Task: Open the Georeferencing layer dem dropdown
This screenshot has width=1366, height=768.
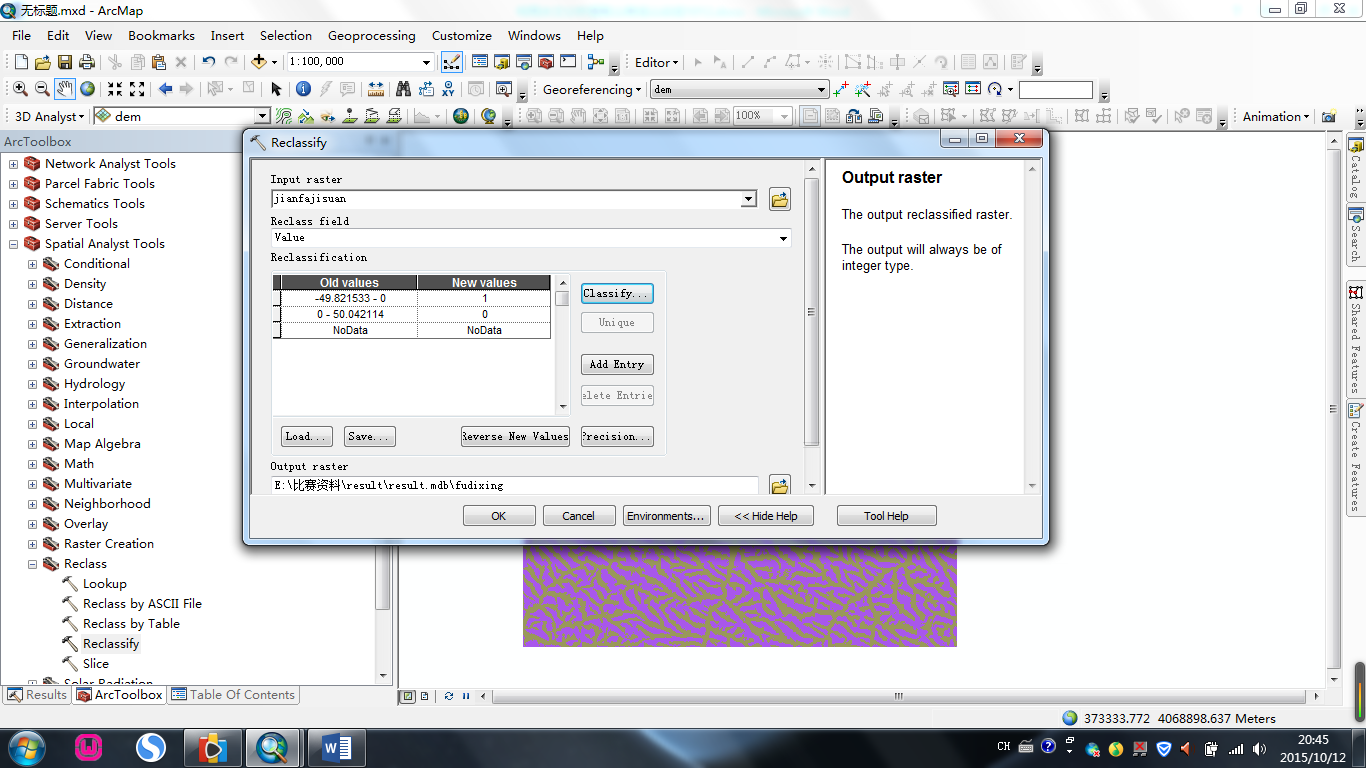Action: coord(822,89)
